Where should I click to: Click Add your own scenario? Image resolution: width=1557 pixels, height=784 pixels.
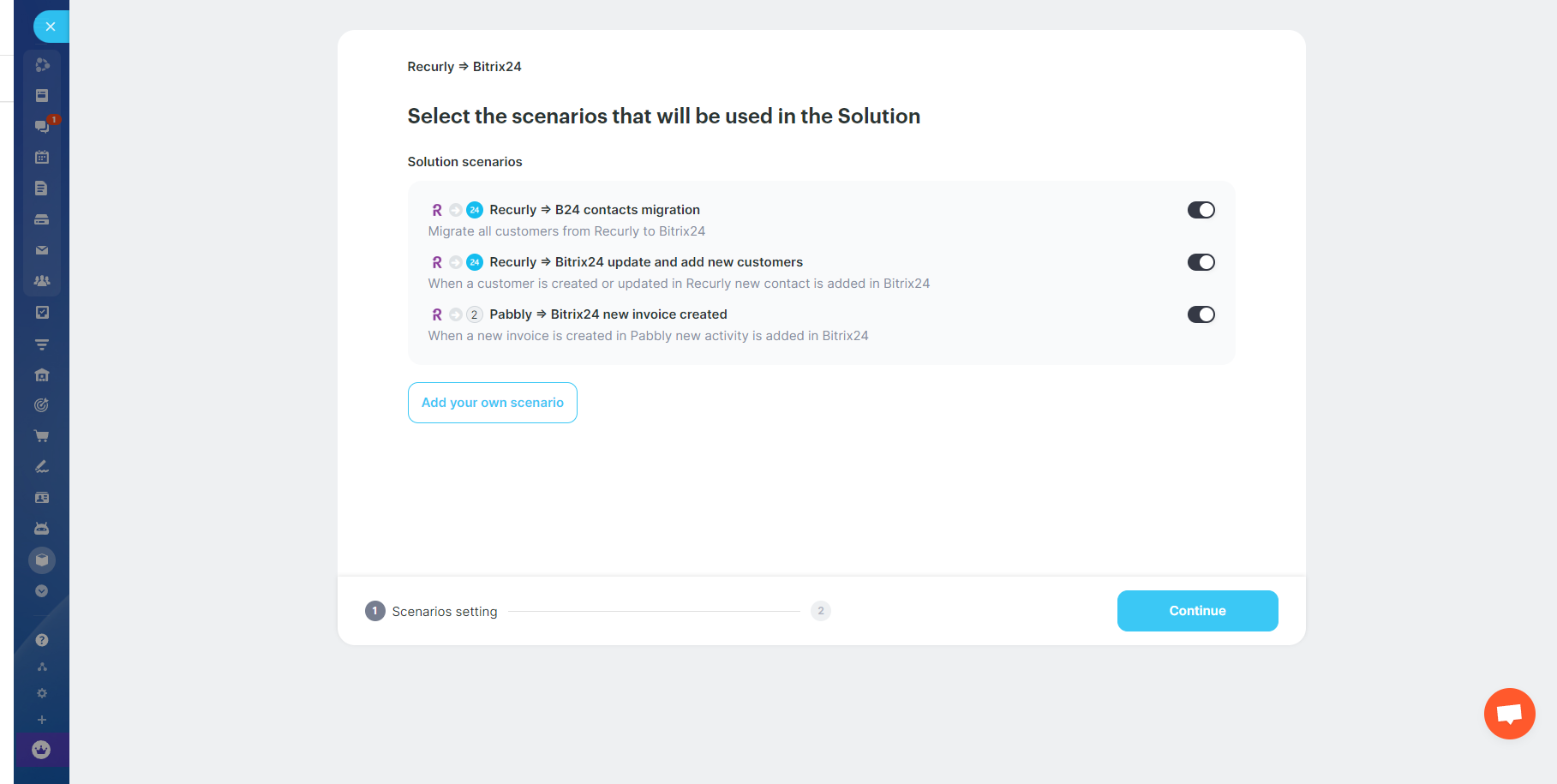[492, 402]
